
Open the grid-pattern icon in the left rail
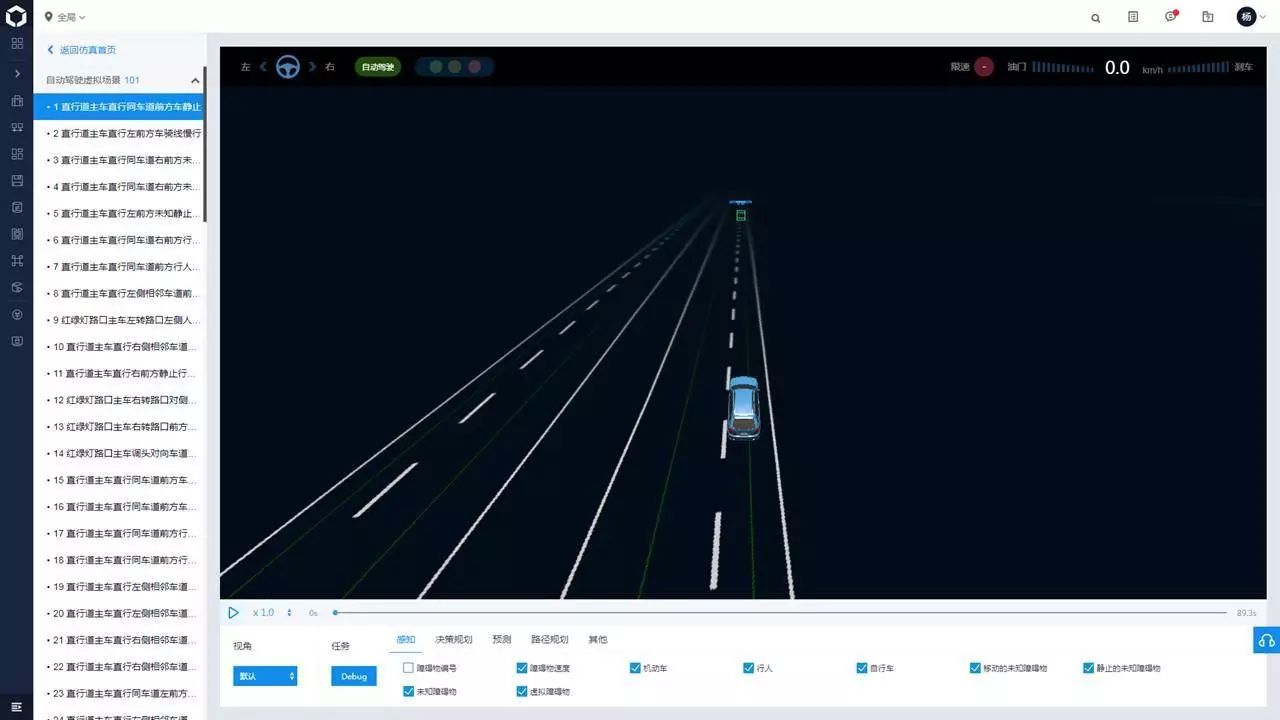click(17, 234)
